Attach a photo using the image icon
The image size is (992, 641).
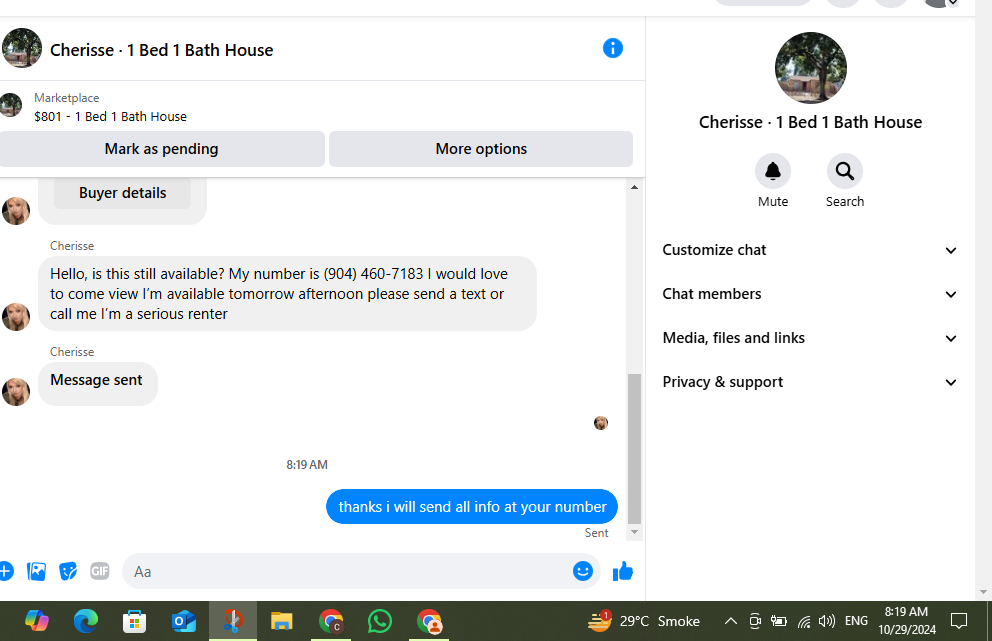[37, 571]
